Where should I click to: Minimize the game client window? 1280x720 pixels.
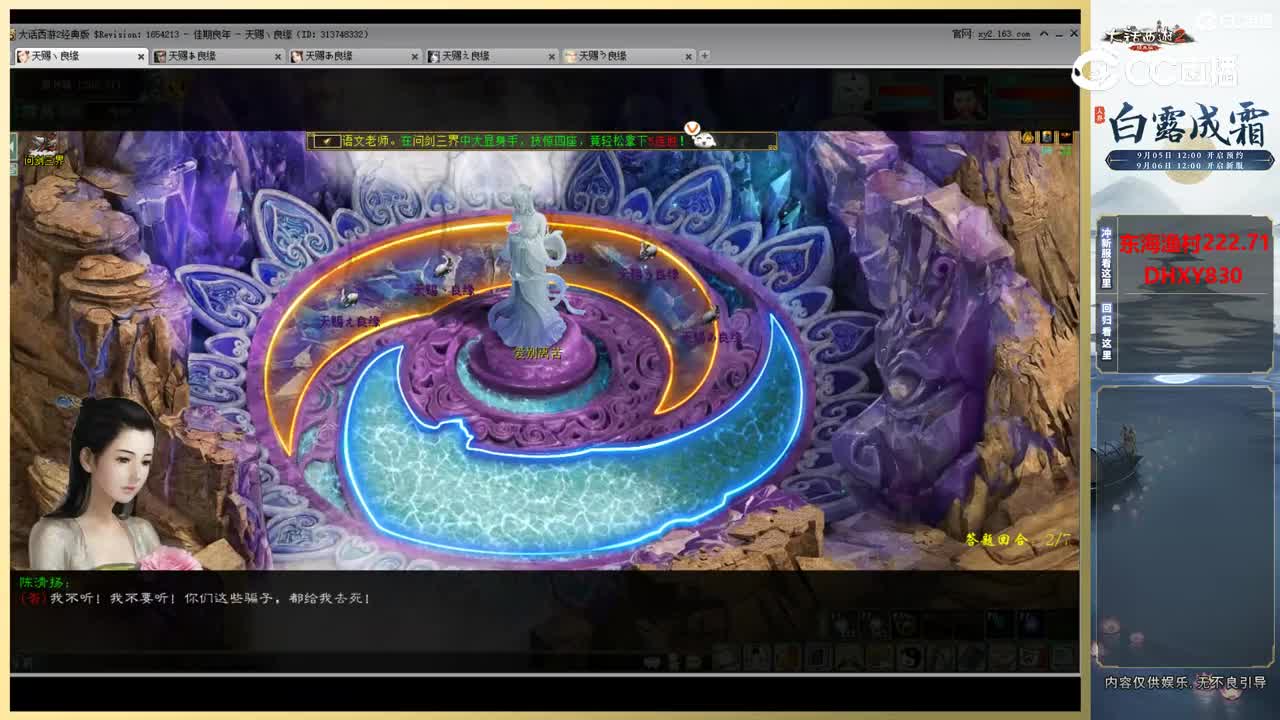pyautogui.click(x=1057, y=34)
